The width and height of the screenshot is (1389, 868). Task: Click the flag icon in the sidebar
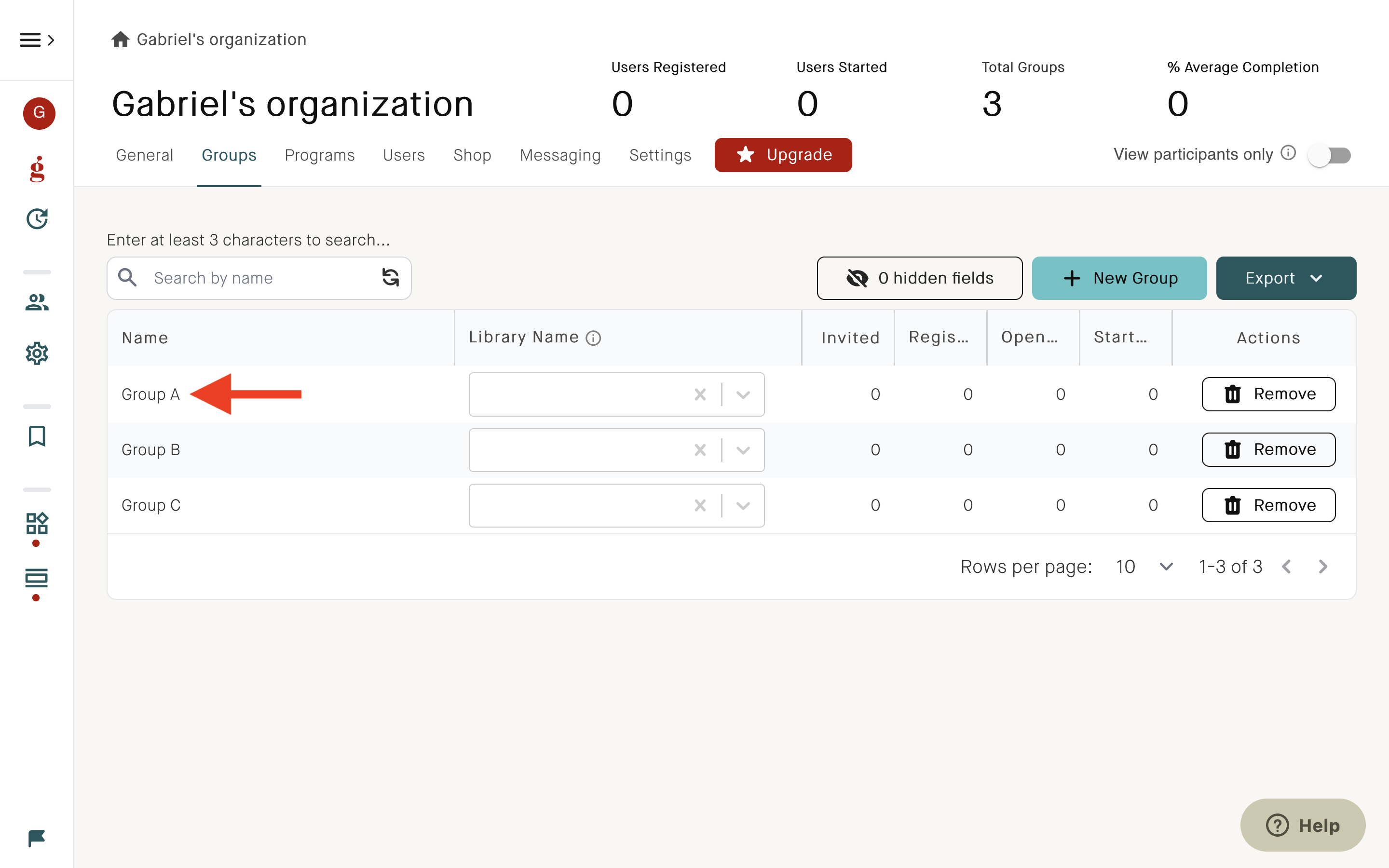click(37, 838)
